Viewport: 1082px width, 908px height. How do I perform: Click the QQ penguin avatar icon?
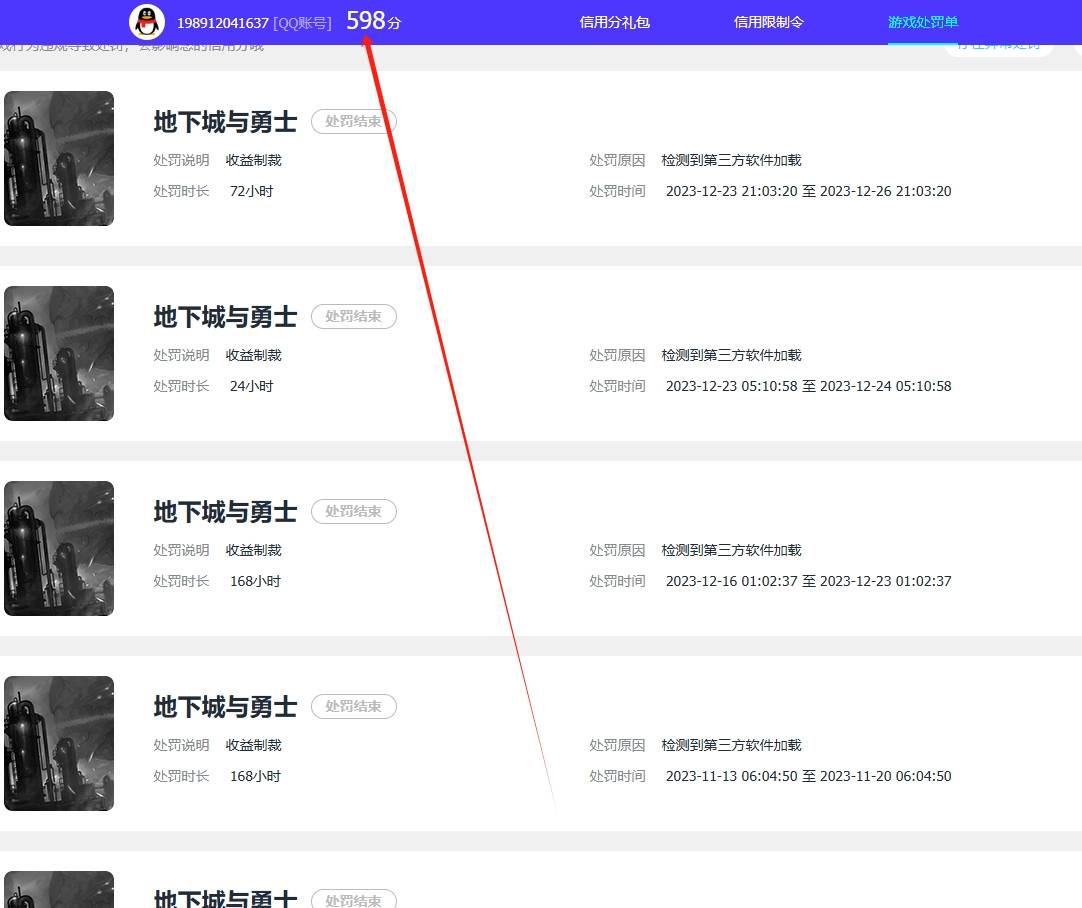[148, 21]
